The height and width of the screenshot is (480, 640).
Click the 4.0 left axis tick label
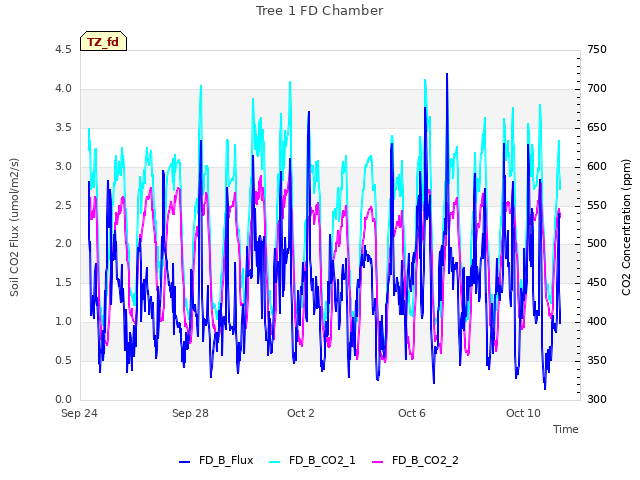63,89
